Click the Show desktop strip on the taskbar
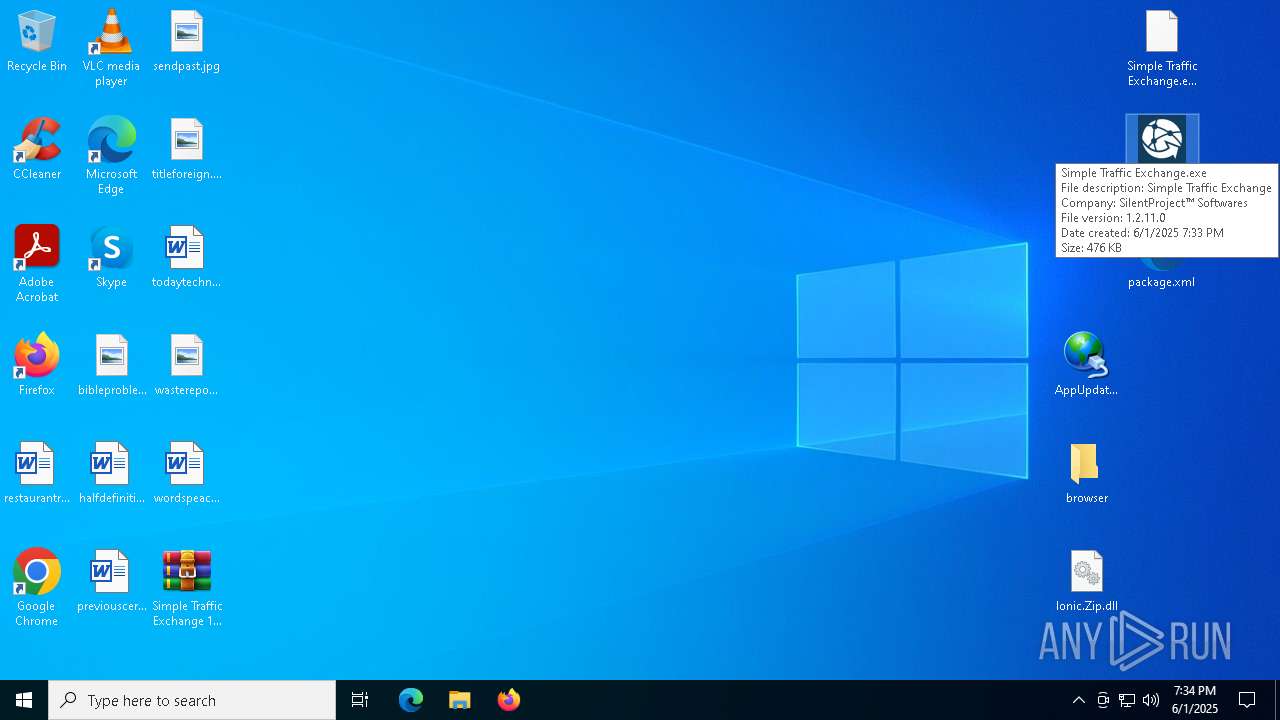 tap(1277, 700)
